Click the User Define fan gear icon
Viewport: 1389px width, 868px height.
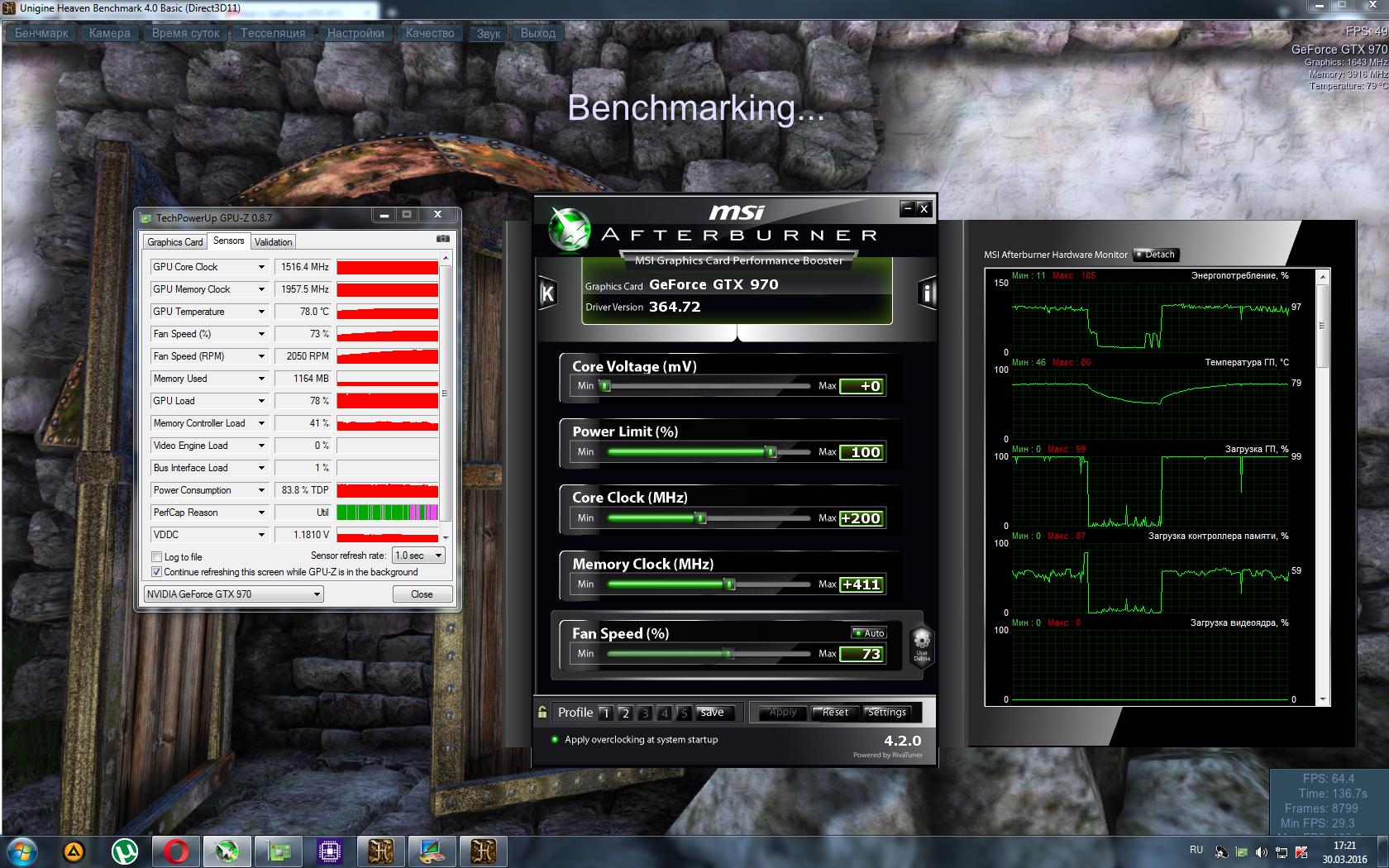coord(922,645)
